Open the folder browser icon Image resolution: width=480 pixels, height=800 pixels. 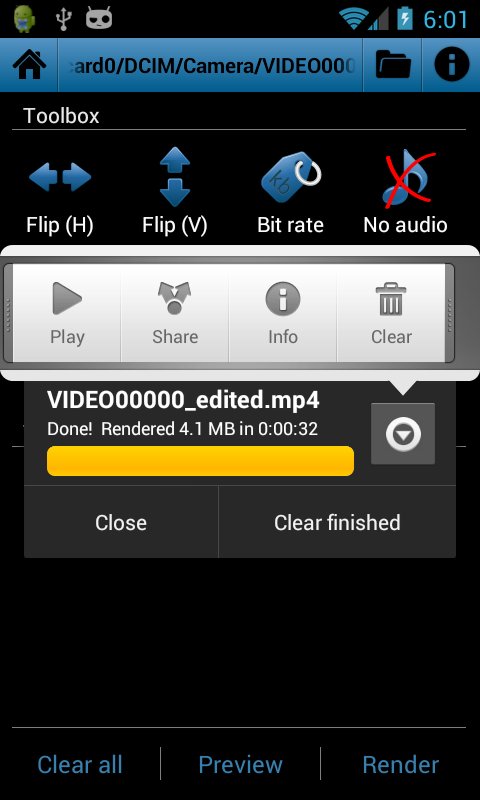point(393,65)
